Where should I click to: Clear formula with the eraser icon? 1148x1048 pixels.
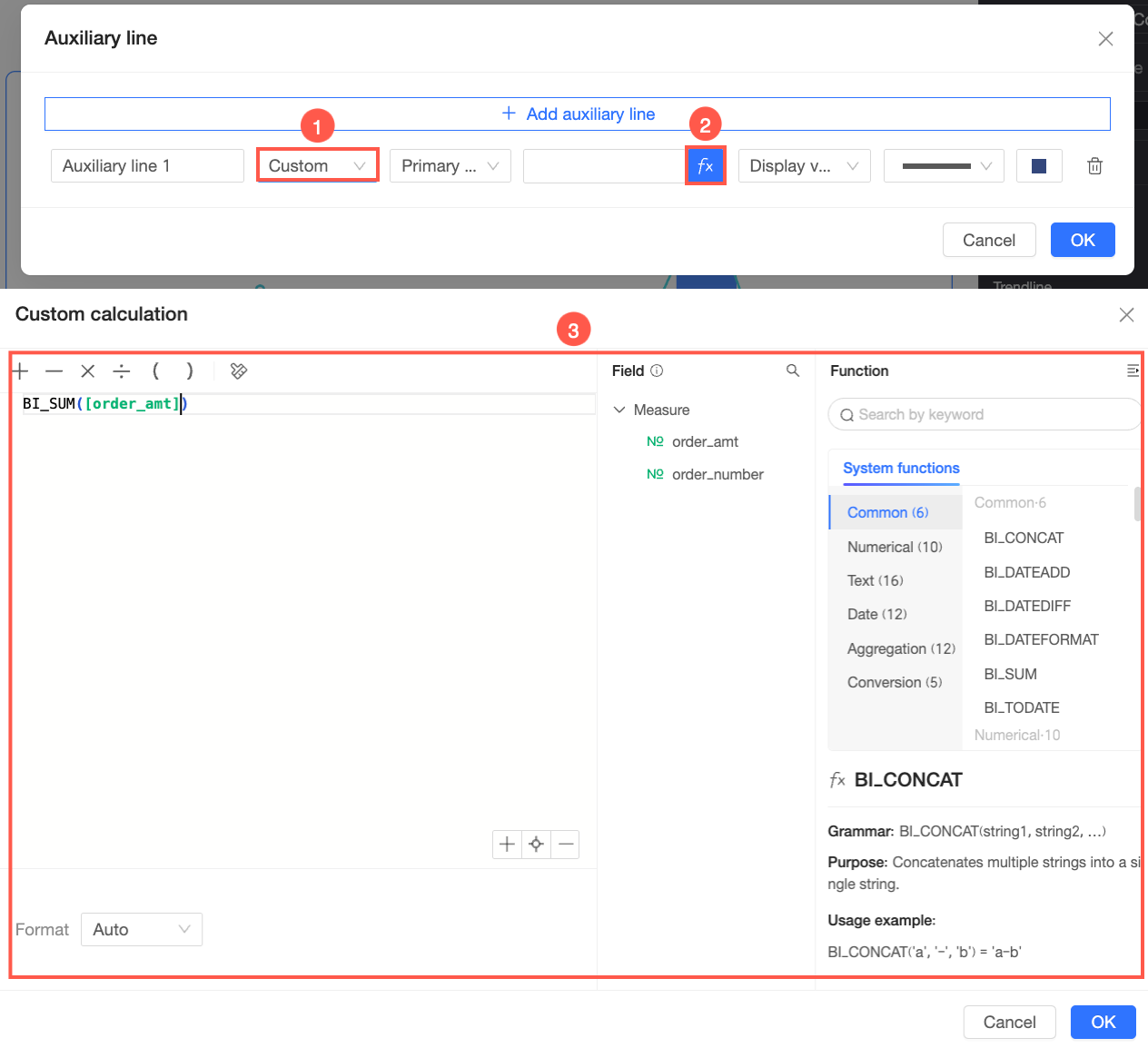(x=239, y=371)
